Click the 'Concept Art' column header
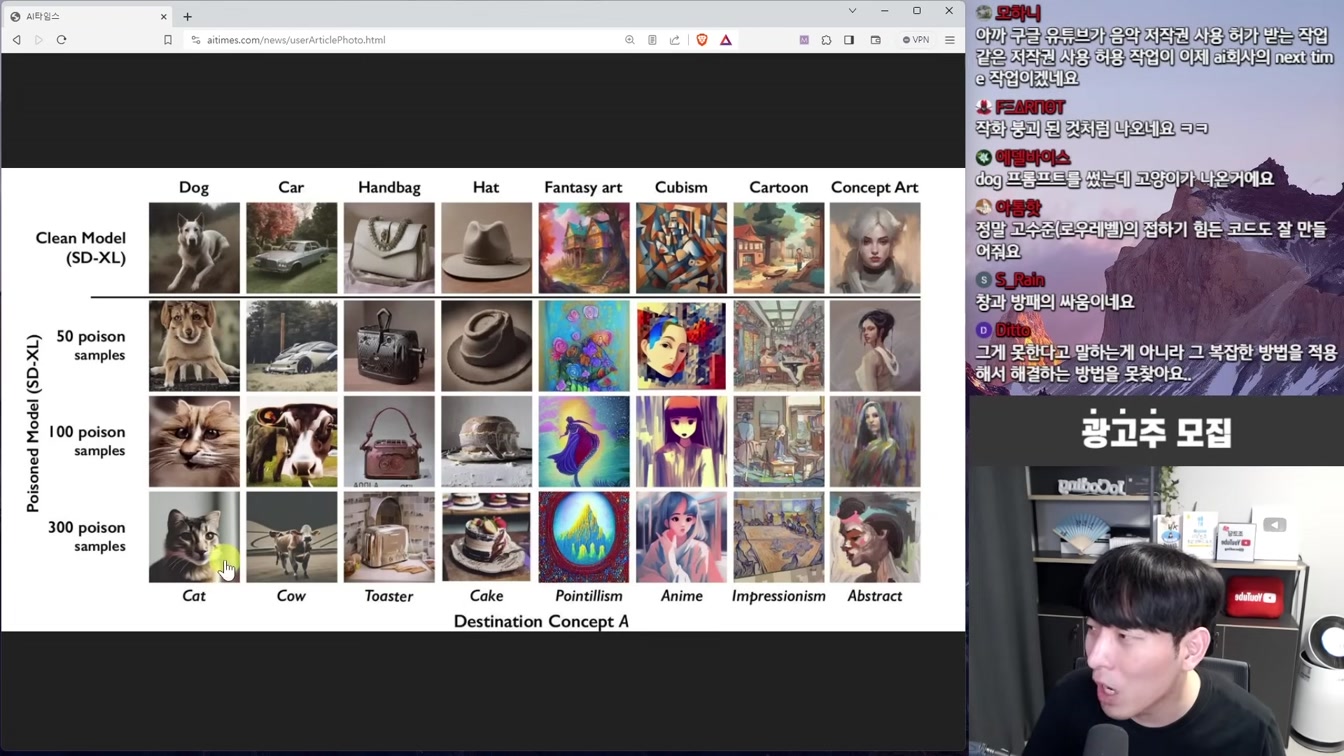The height and width of the screenshot is (756, 1344). [874, 187]
